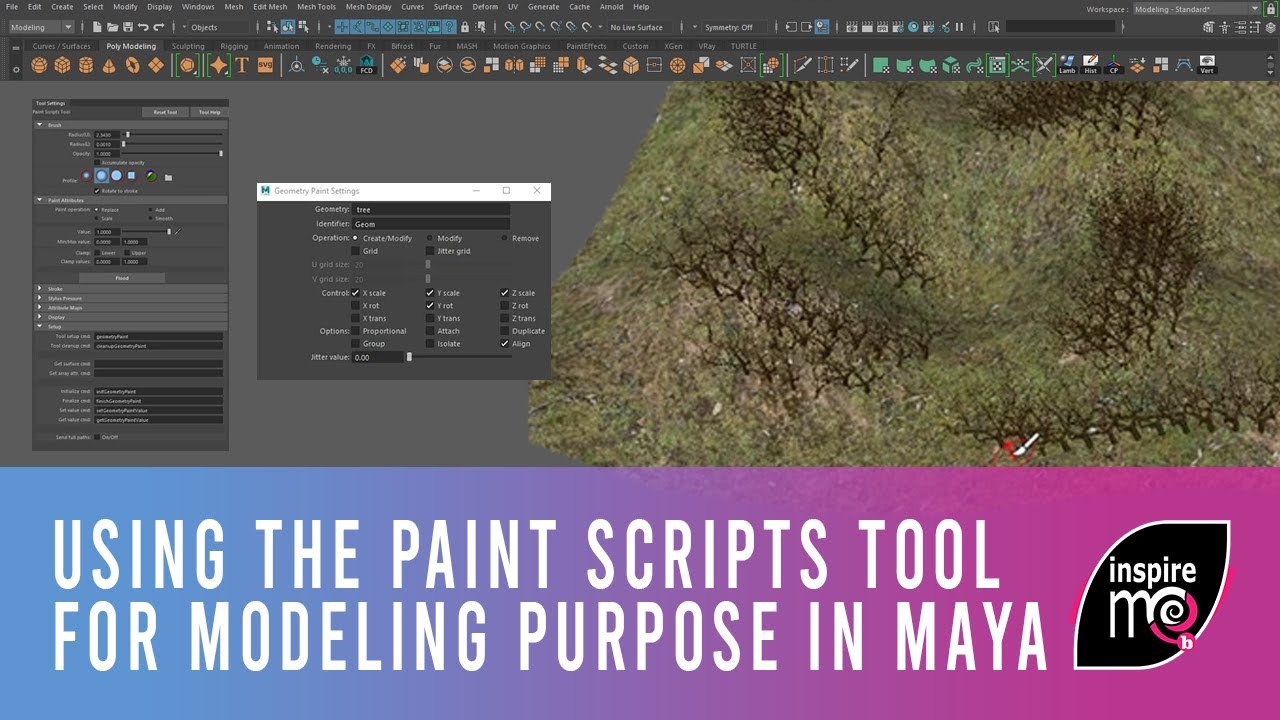Select the solid round brush profile

[x=117, y=176]
